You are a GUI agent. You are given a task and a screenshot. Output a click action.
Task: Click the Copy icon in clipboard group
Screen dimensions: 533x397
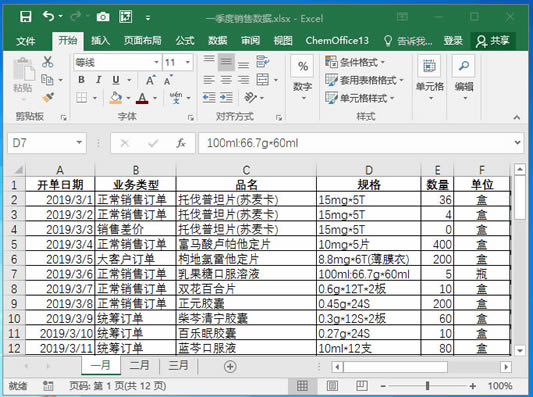[47, 80]
